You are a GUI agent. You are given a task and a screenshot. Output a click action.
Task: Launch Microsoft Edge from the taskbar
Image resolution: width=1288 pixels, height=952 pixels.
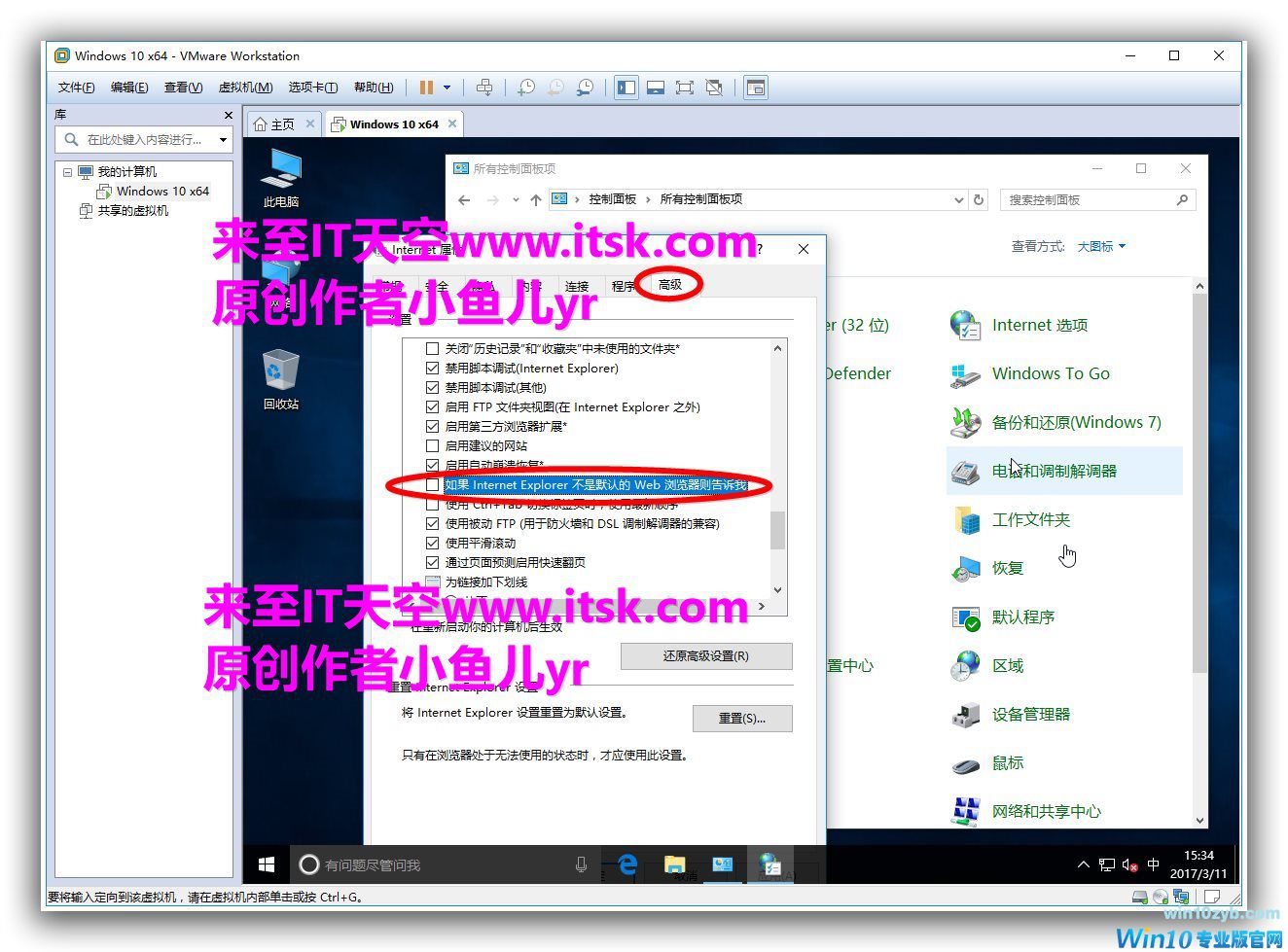(627, 864)
